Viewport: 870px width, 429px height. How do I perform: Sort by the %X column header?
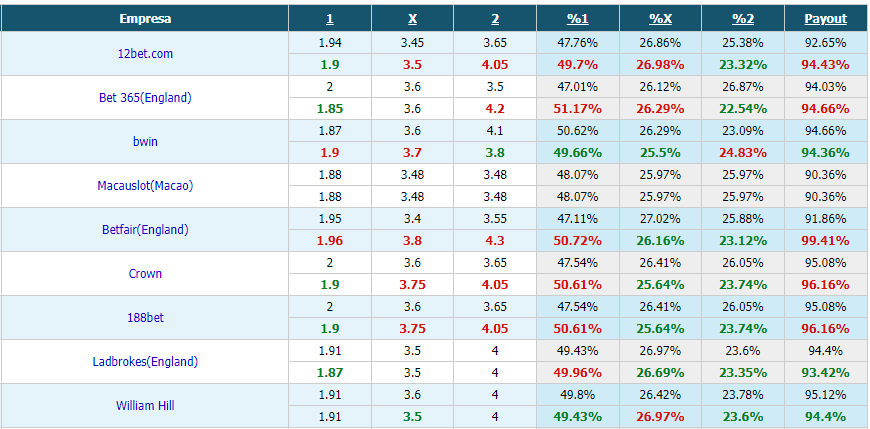tap(660, 19)
